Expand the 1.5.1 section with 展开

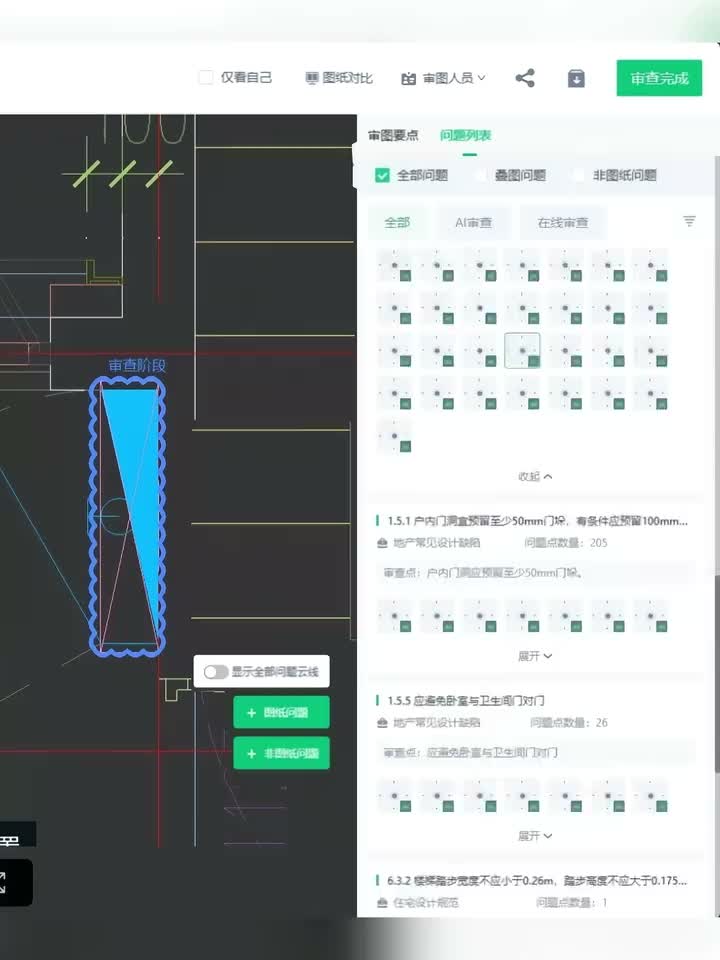click(x=535, y=656)
